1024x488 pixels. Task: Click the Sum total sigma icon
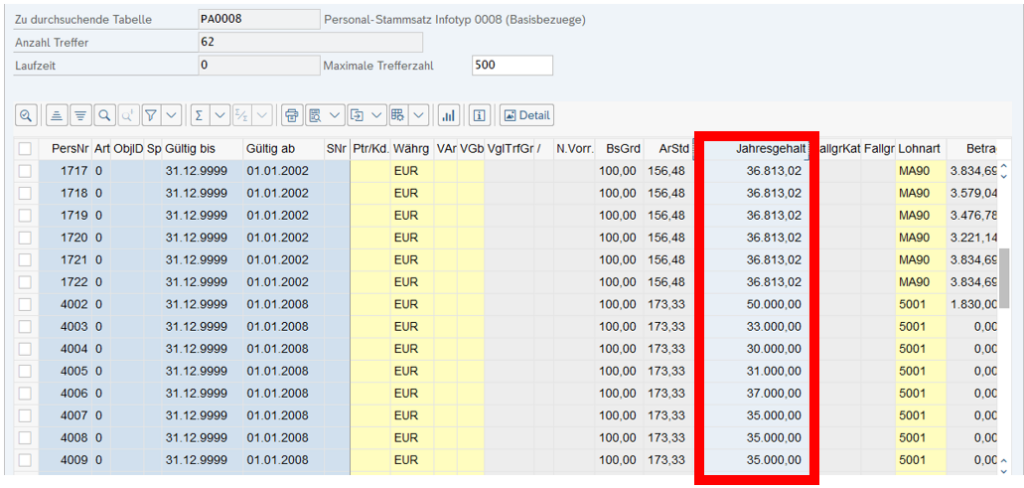pos(199,116)
